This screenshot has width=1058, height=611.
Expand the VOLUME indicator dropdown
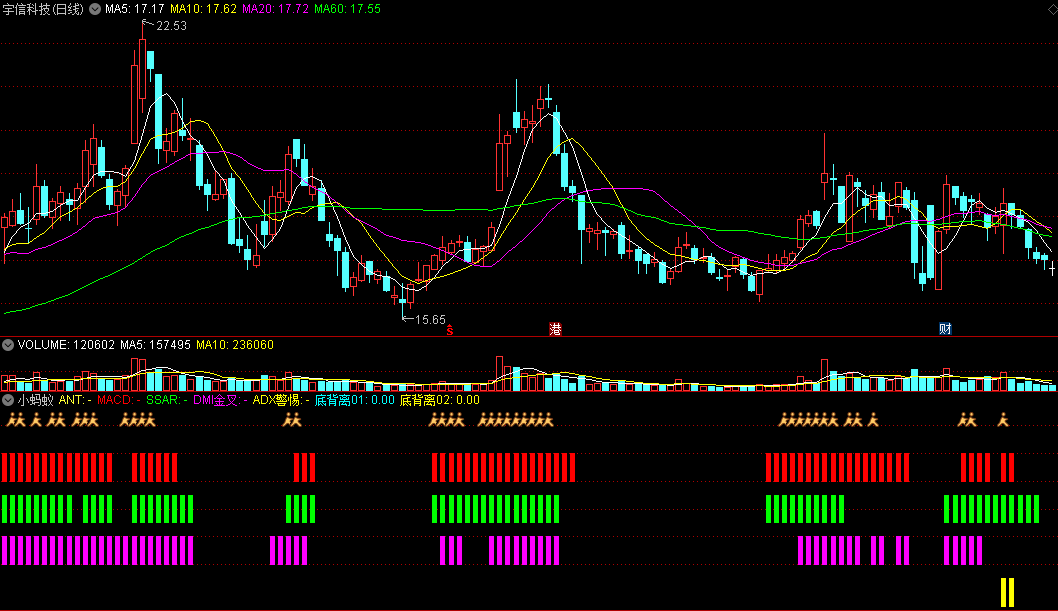(x=8, y=345)
